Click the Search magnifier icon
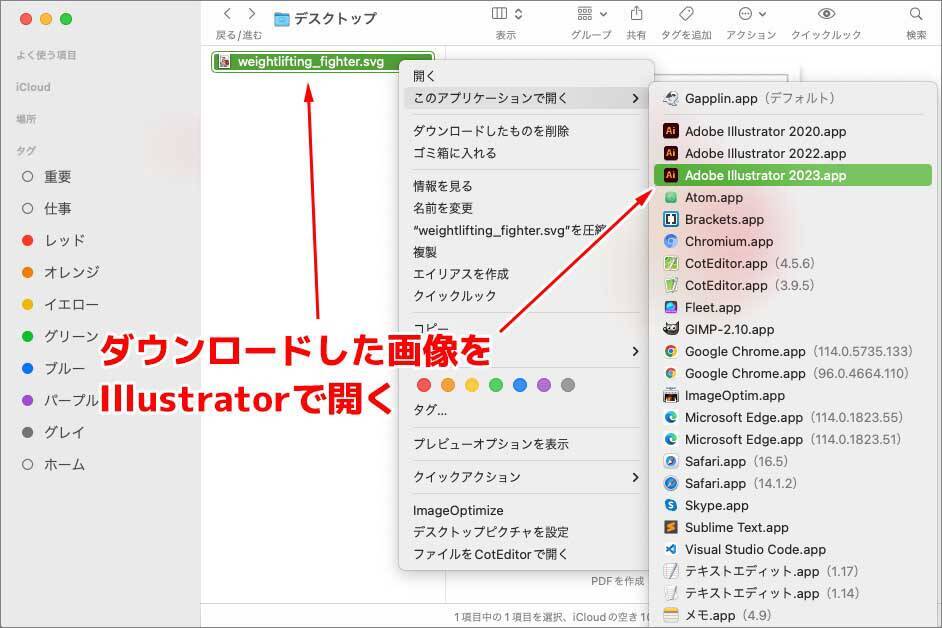942x628 pixels. click(916, 15)
